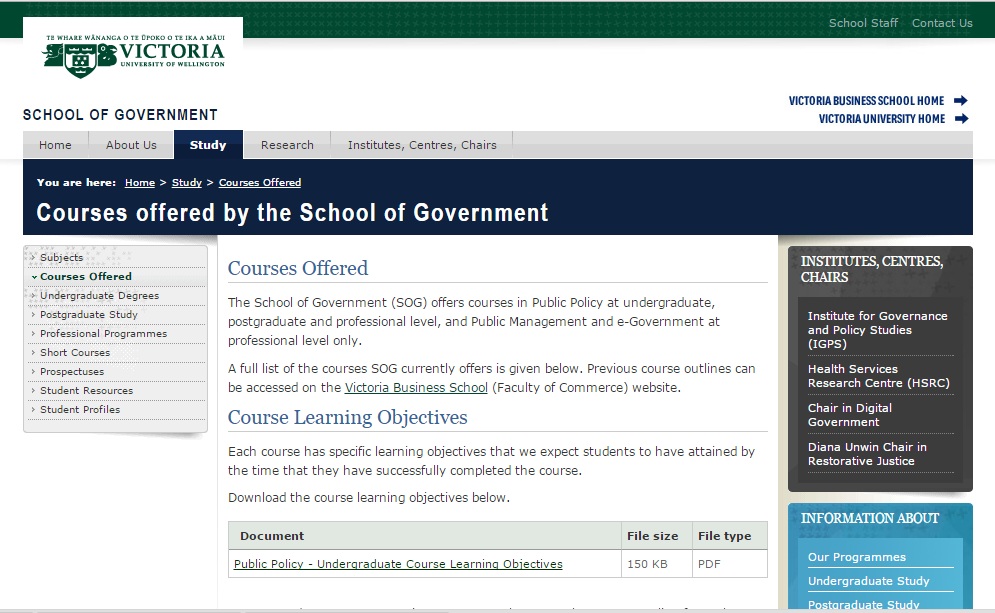Viewport: 995px width, 613px height.
Task: Select the Home navigation tab
Action: click(55, 145)
